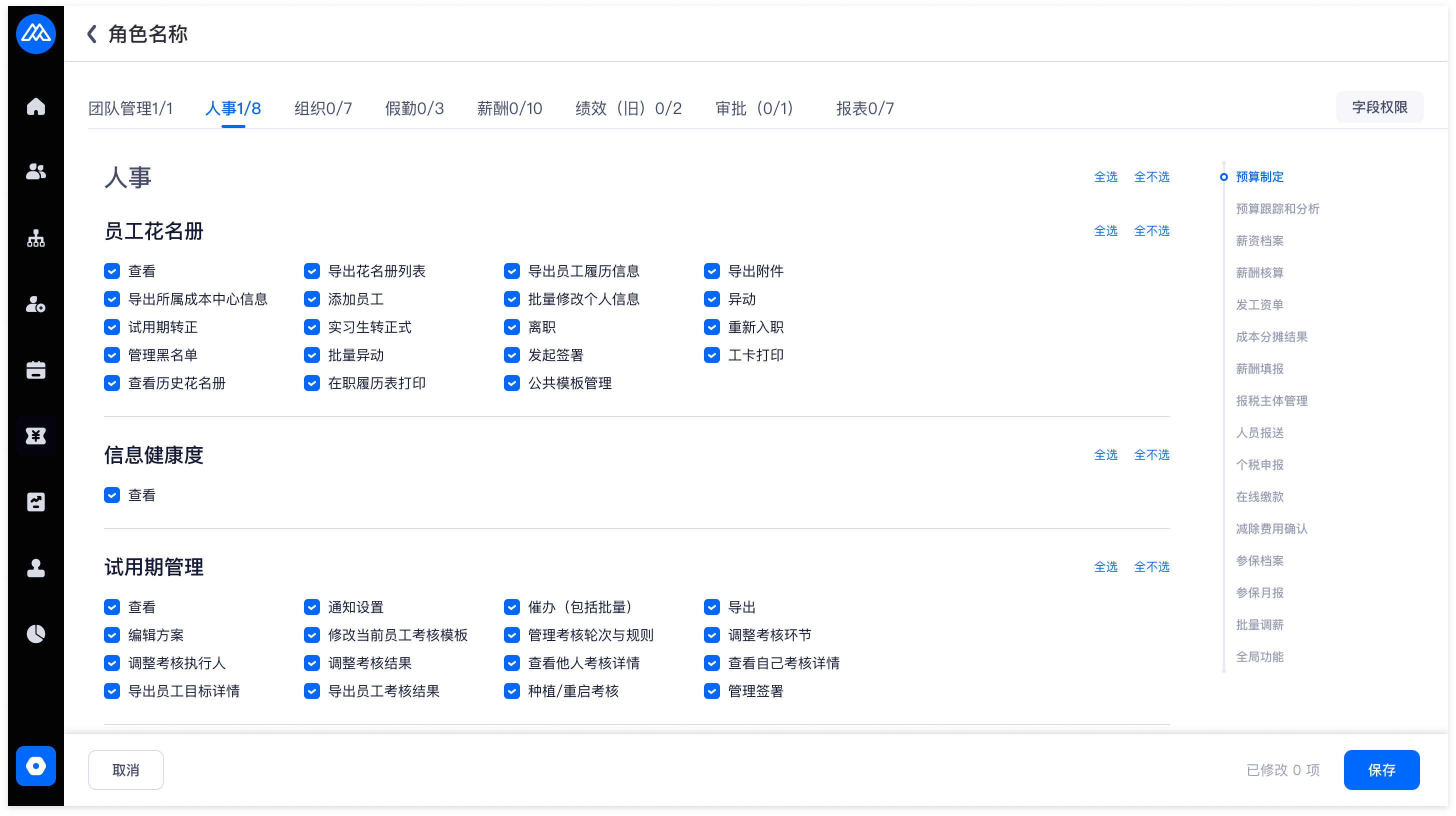The width and height of the screenshot is (1456, 816).
Task: Open the 假勤0/3 tab
Action: [x=414, y=108]
